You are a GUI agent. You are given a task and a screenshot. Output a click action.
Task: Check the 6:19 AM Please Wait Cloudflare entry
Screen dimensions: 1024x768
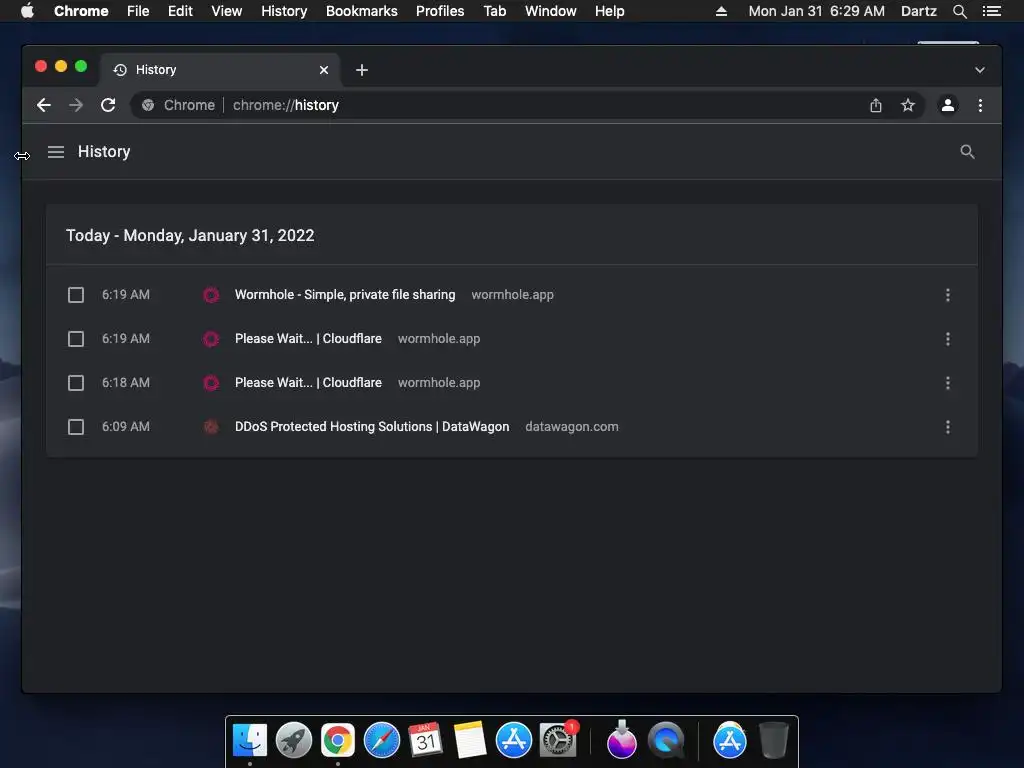coord(76,339)
